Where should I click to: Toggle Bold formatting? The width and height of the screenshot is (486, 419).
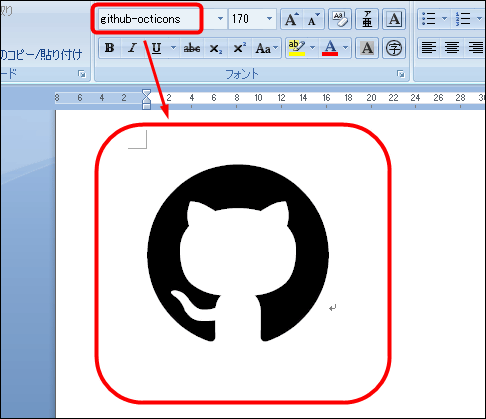[x=110, y=48]
